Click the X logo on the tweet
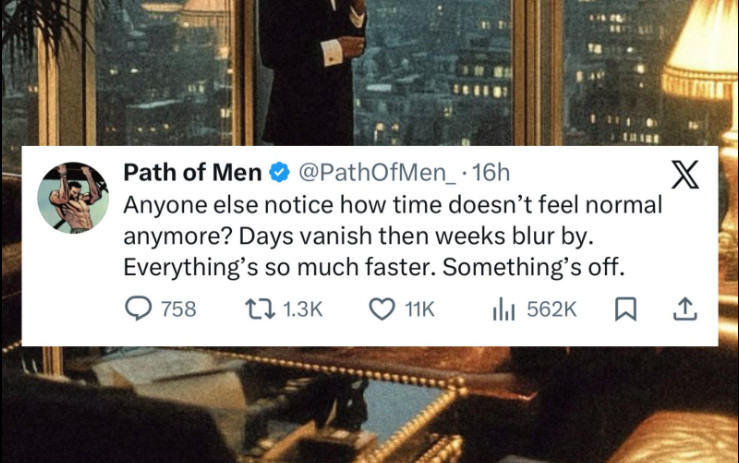The height and width of the screenshot is (463, 739). [x=684, y=178]
